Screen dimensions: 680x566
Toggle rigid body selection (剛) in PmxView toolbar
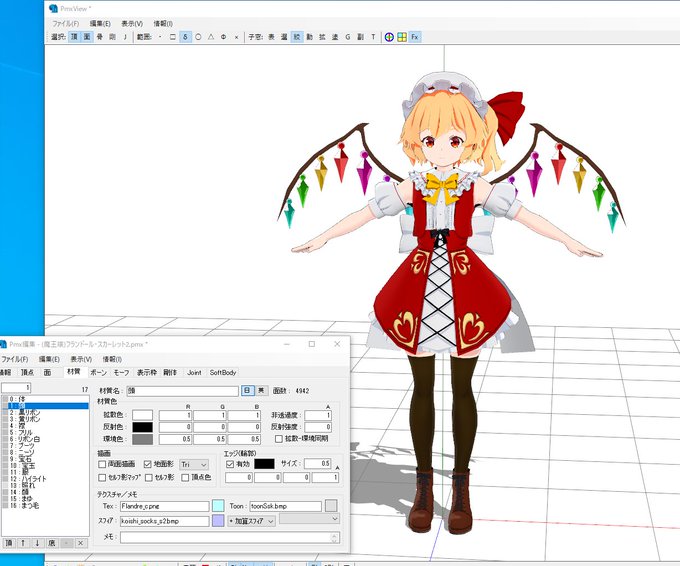click(x=112, y=37)
